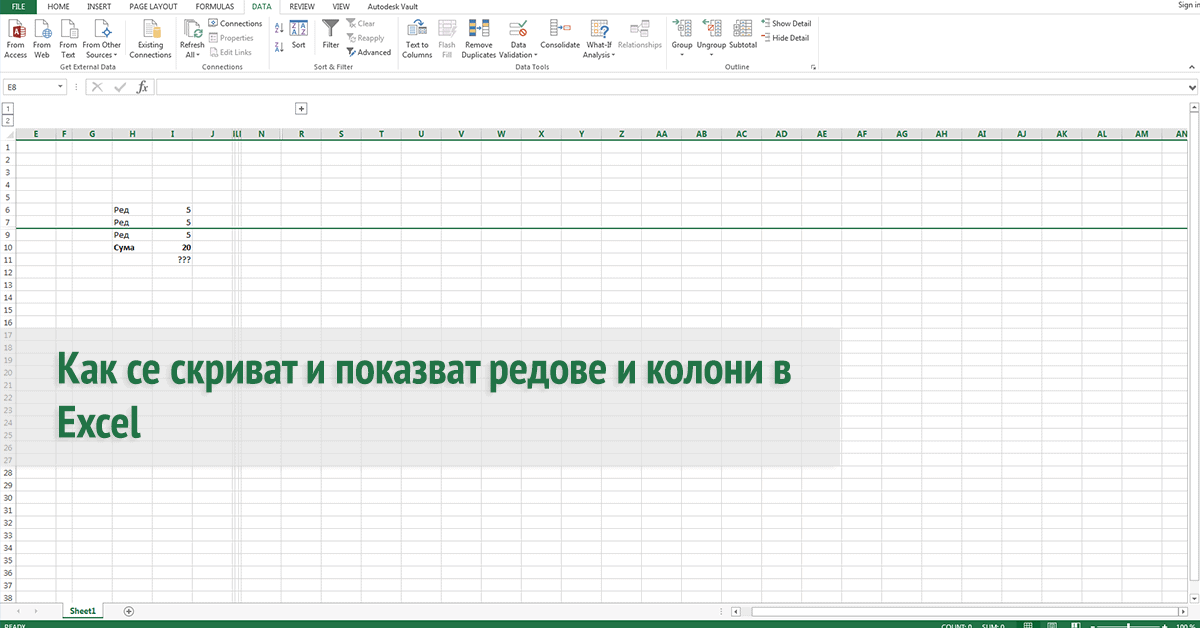This screenshot has width=1200, height=628.
Task: Import data From Text
Action: (68, 38)
